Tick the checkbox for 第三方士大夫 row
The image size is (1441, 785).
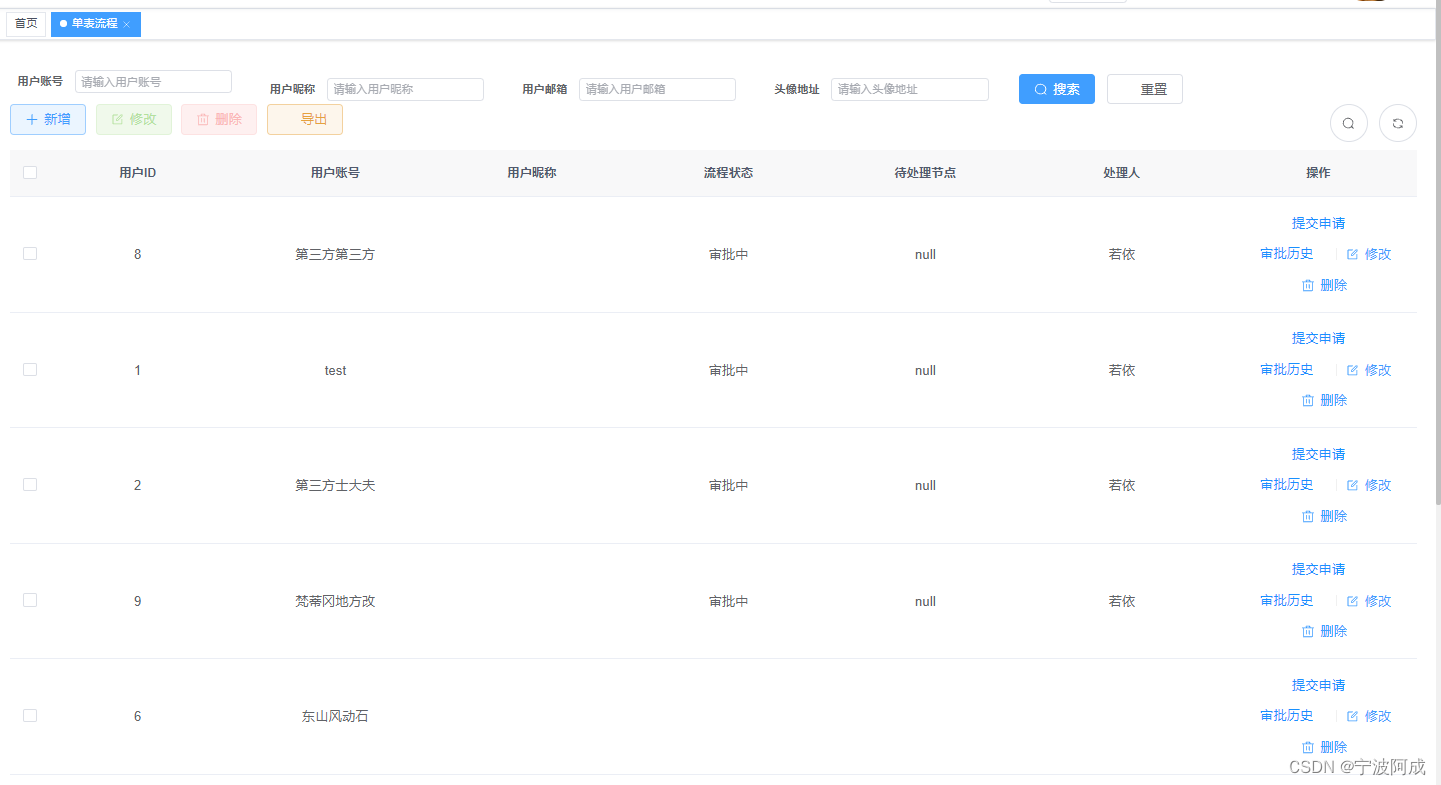pyautogui.click(x=30, y=484)
